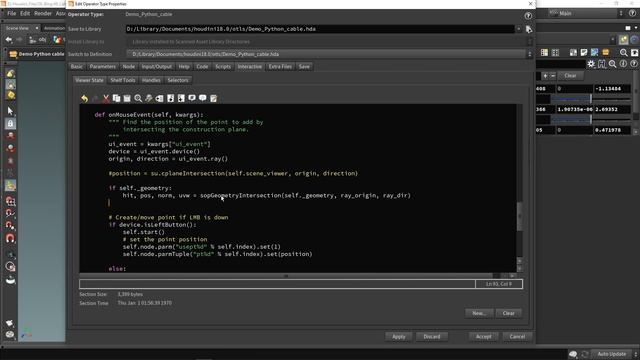640x360 pixels.
Task: Switch to the Shelf Tools sub-tab
Action: tap(123, 80)
